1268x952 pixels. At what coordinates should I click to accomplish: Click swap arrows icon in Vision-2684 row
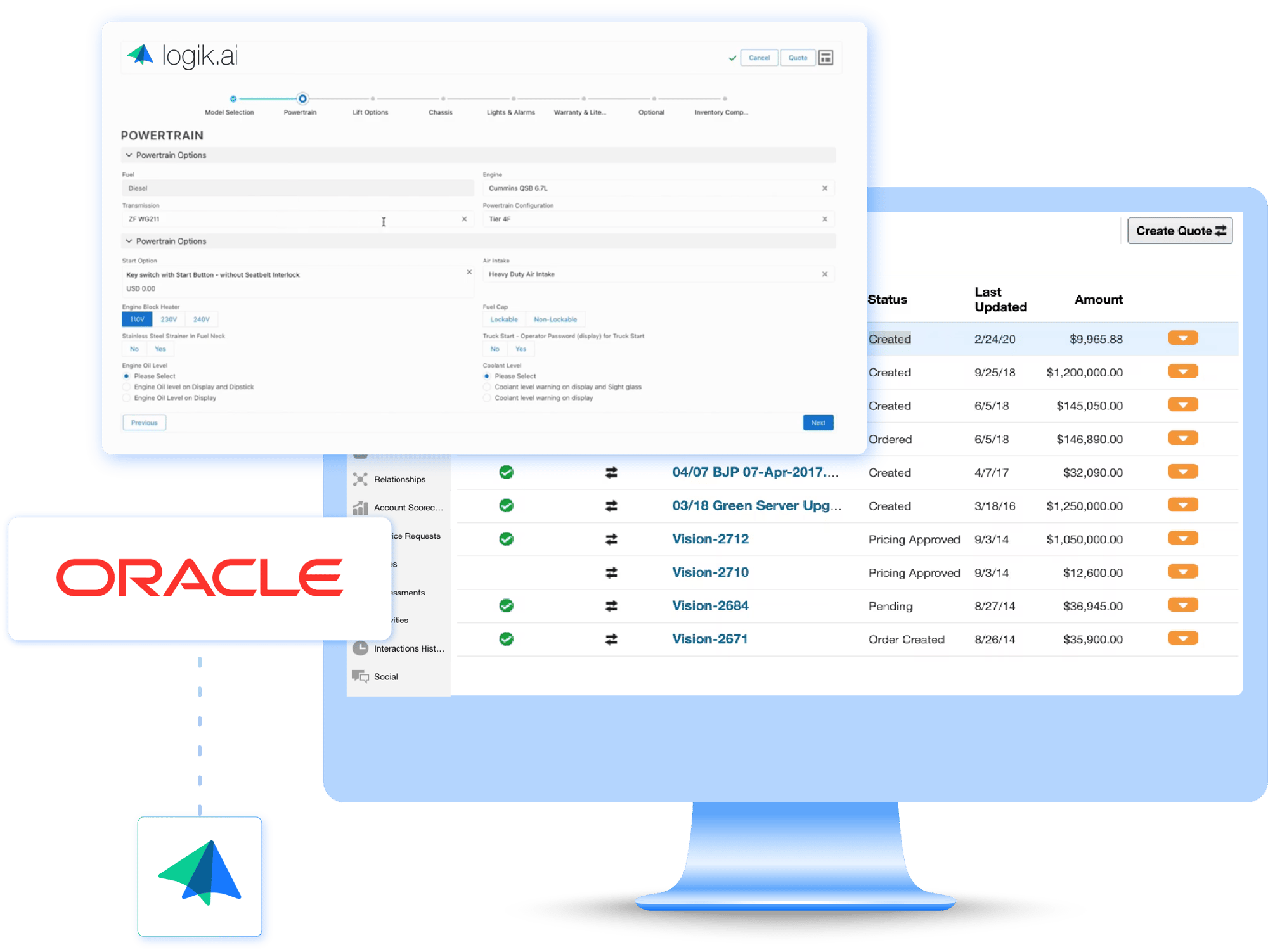[611, 607]
